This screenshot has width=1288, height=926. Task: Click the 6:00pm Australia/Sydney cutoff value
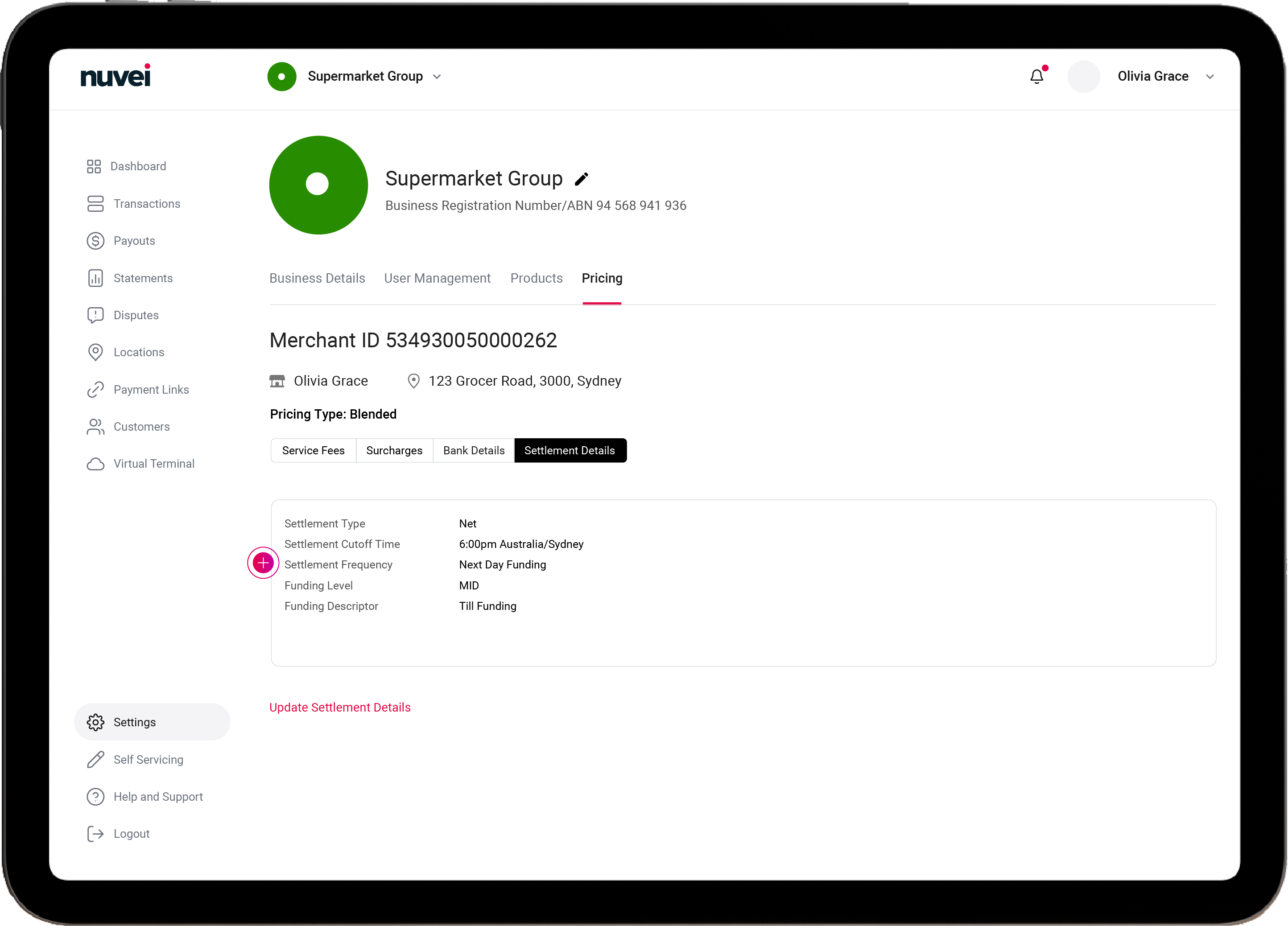[x=521, y=544]
